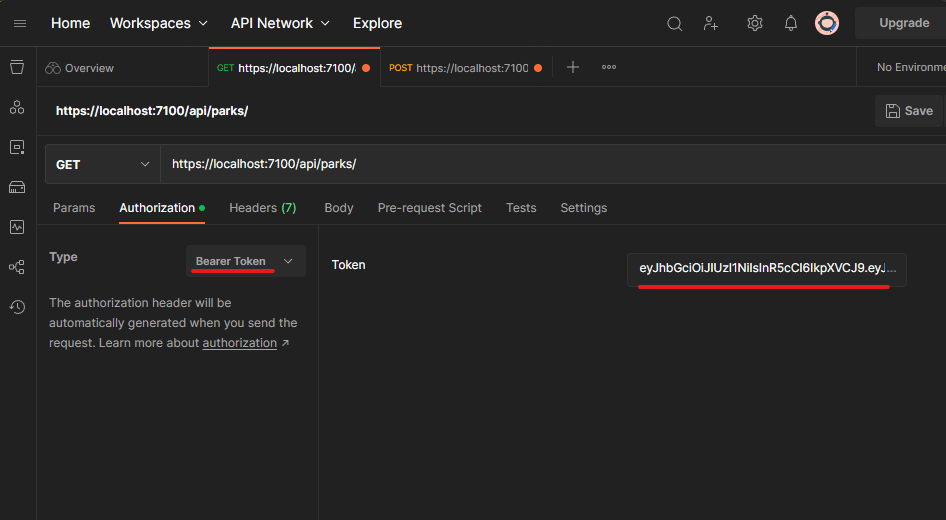The height and width of the screenshot is (520, 946).
Task: Open the notifications bell
Action: pos(790,24)
